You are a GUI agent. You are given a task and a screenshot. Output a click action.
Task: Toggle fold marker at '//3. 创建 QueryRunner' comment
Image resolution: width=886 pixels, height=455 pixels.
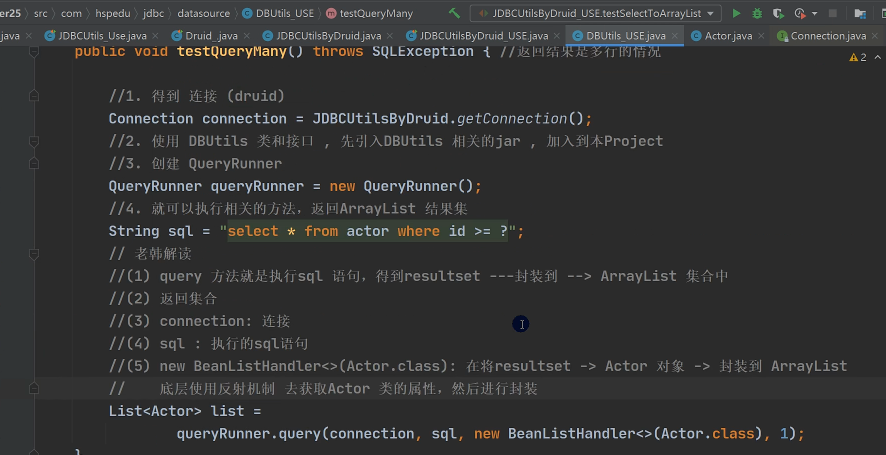point(34,164)
